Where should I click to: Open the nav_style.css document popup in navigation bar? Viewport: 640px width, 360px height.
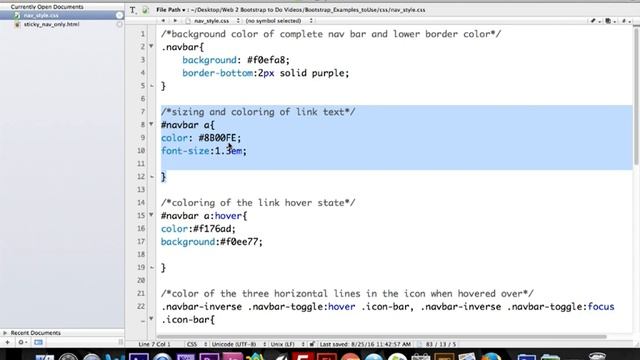tap(213, 20)
